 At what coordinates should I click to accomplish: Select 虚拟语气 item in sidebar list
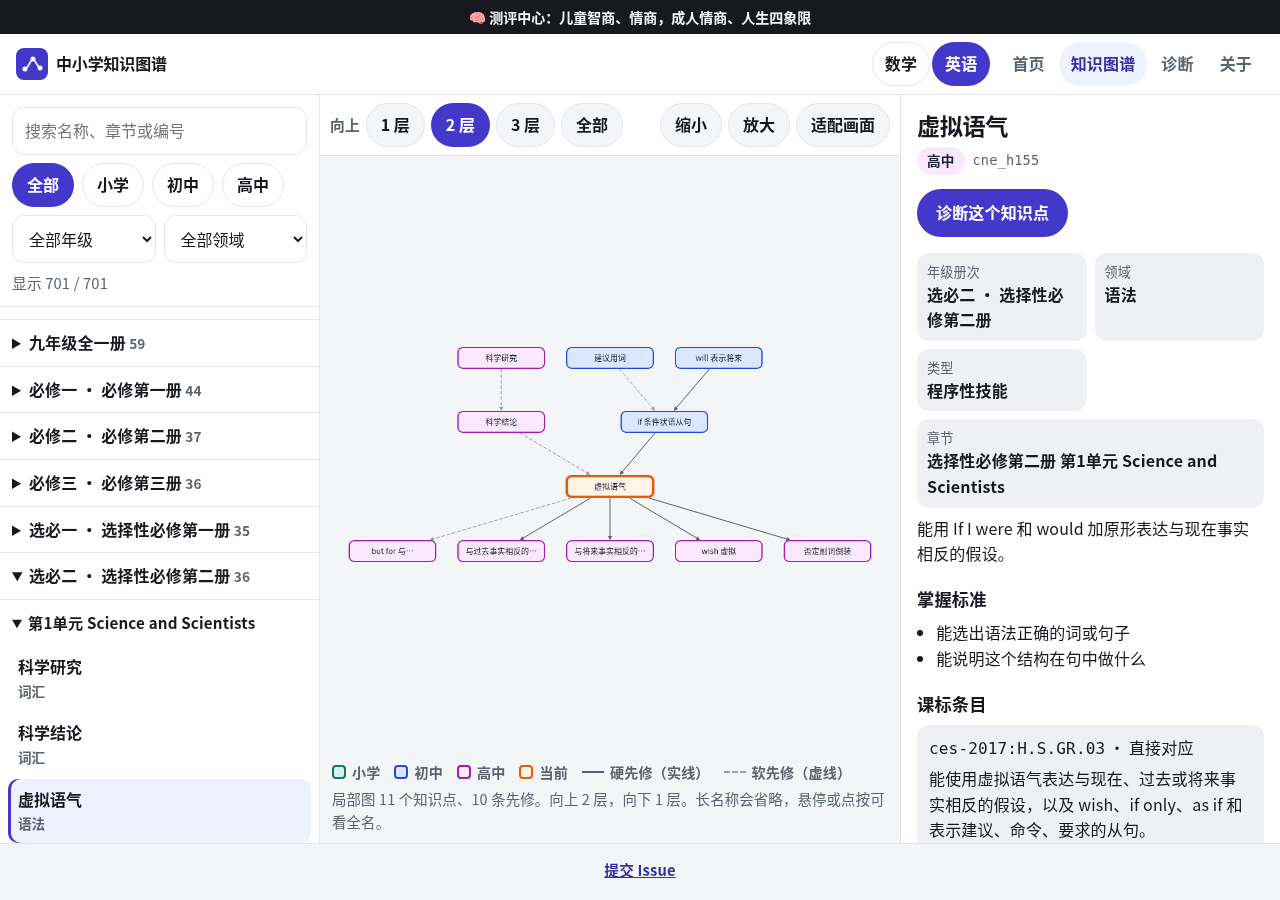159,811
